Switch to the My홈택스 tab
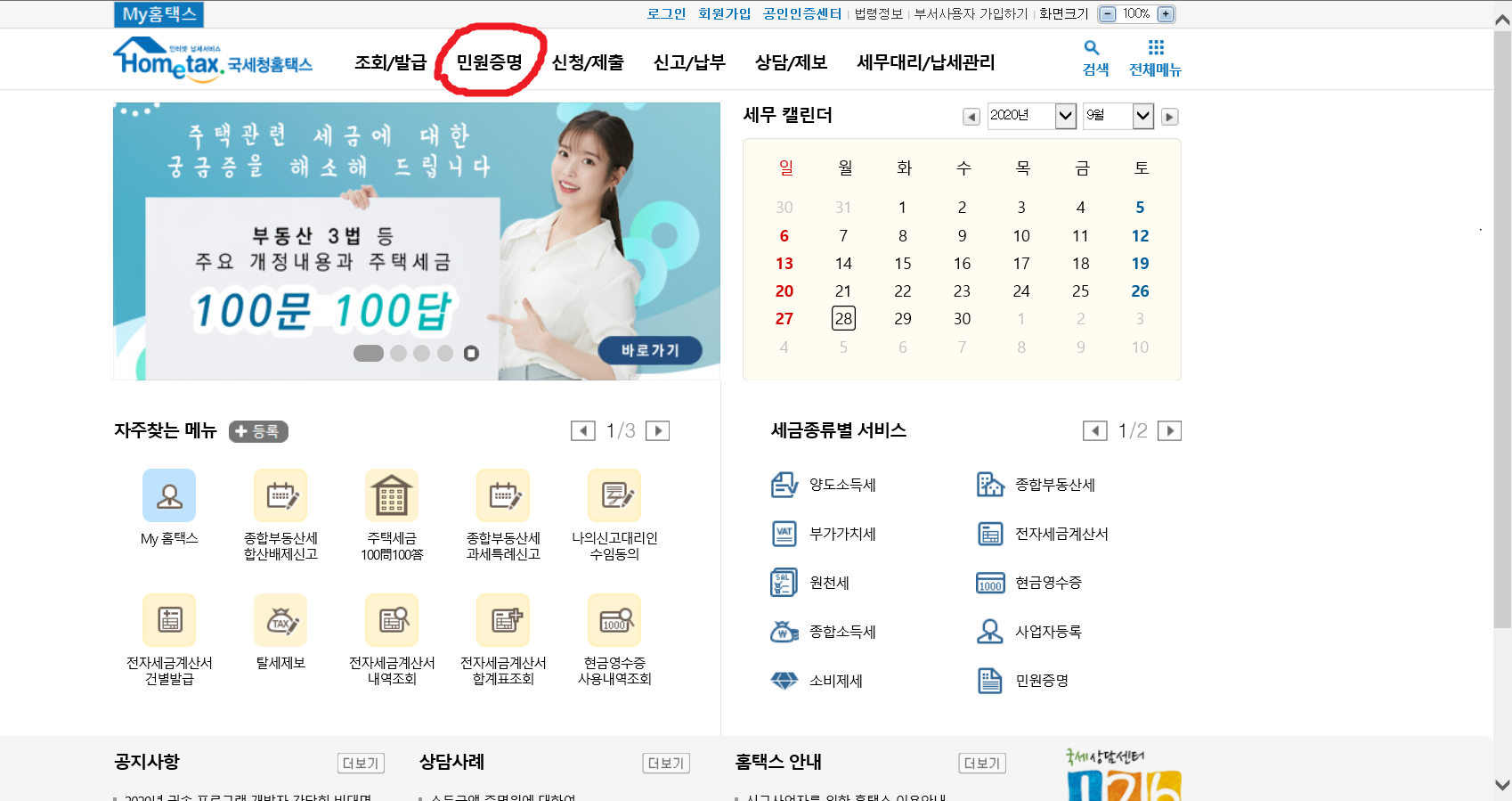 click(x=159, y=14)
